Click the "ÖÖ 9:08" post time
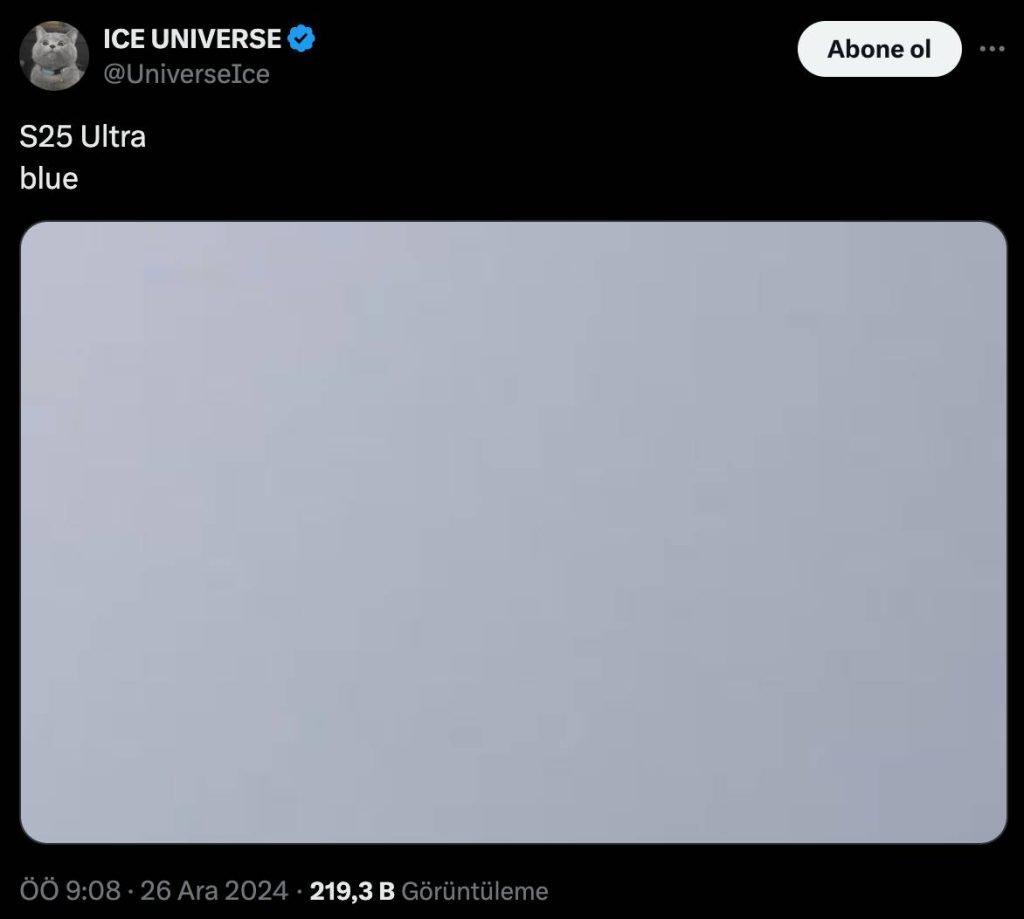This screenshot has width=1024, height=919. (x=70, y=891)
